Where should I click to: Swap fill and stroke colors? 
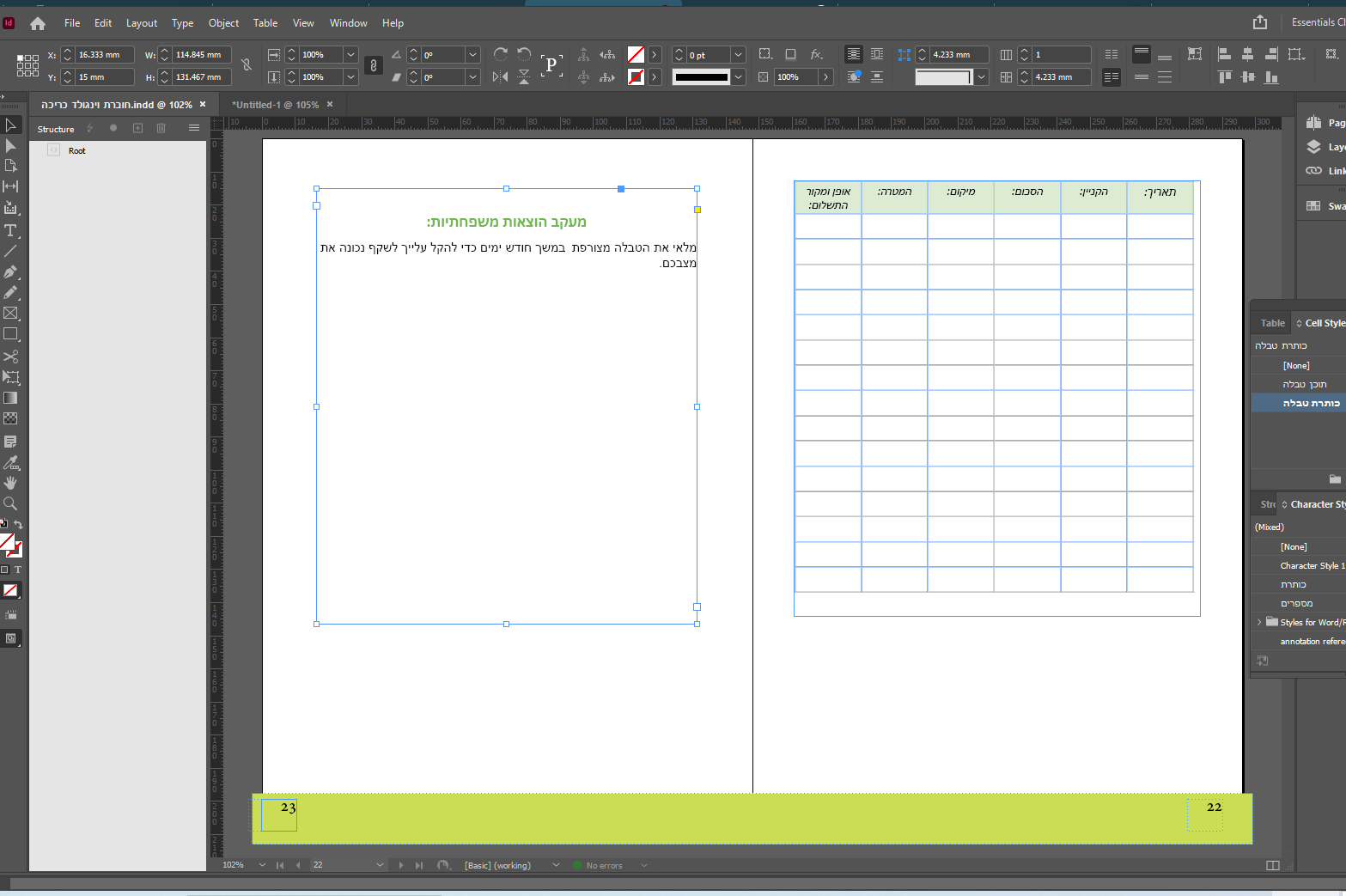tap(18, 524)
